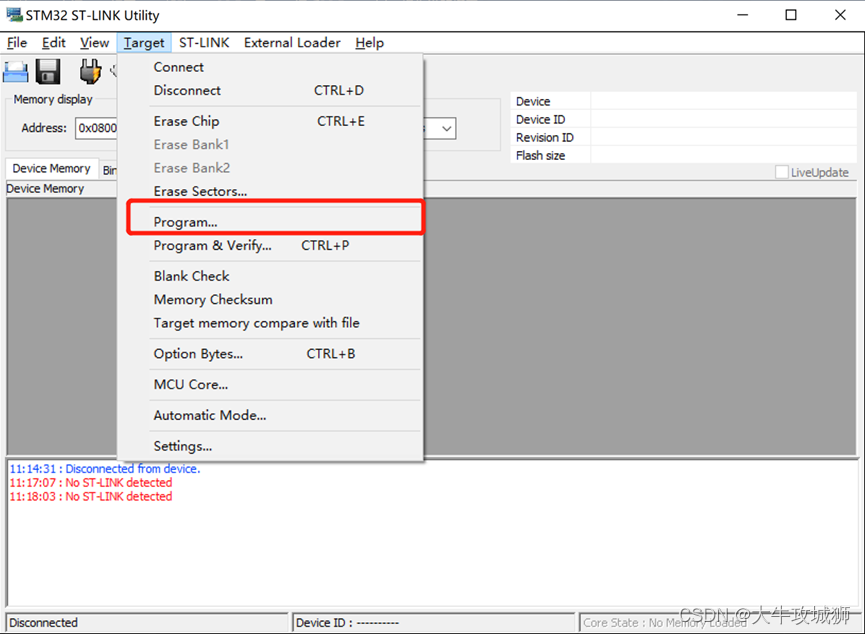Select Erase Chip menu entry
This screenshot has width=865, height=634.
(270, 121)
